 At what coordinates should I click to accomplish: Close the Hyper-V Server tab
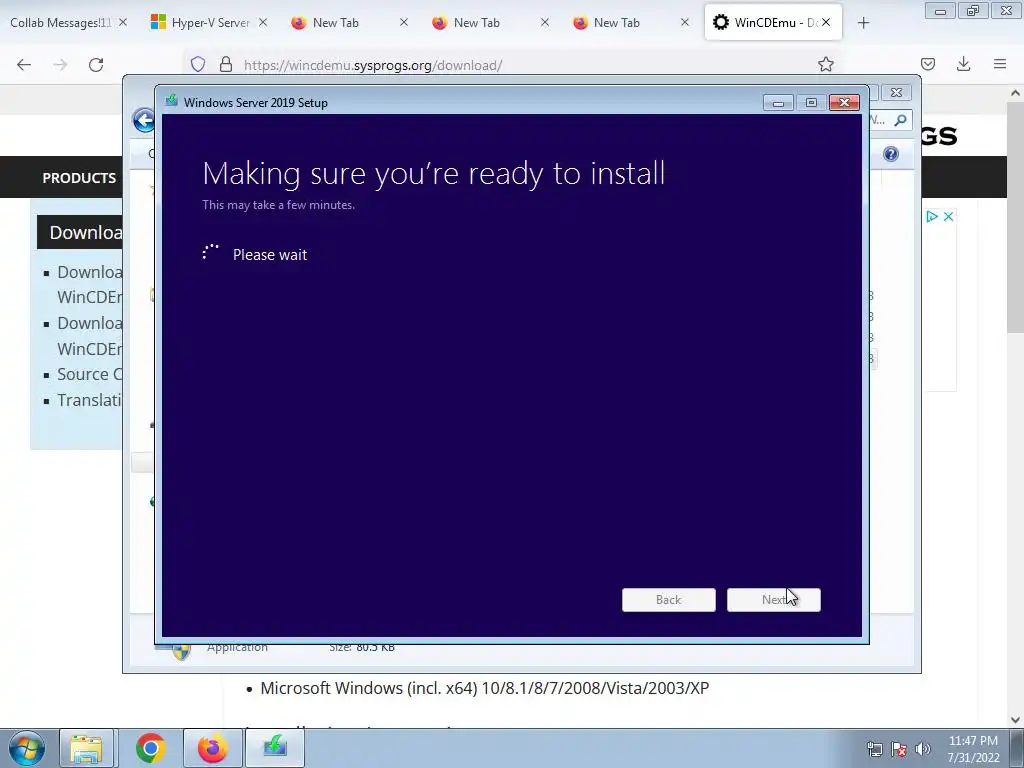pos(263,23)
